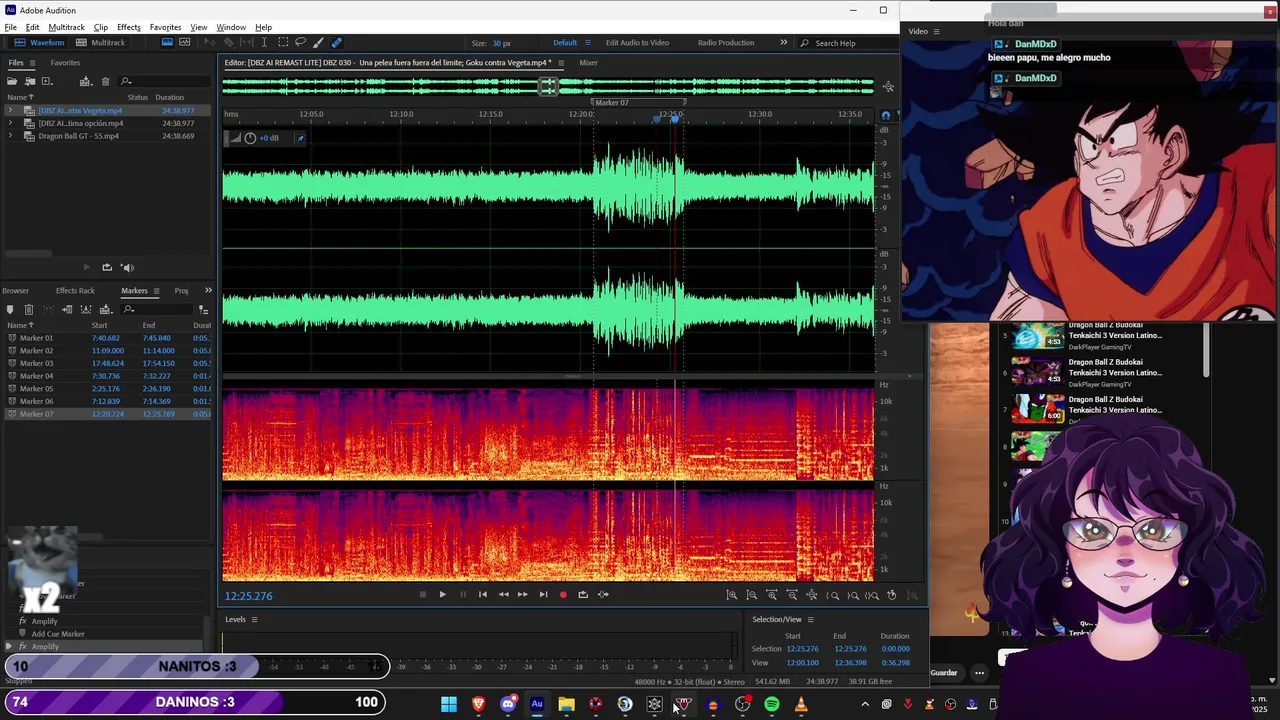Open the New File dropdown in Files panel
This screenshot has height=720, width=1280.
click(x=47, y=81)
